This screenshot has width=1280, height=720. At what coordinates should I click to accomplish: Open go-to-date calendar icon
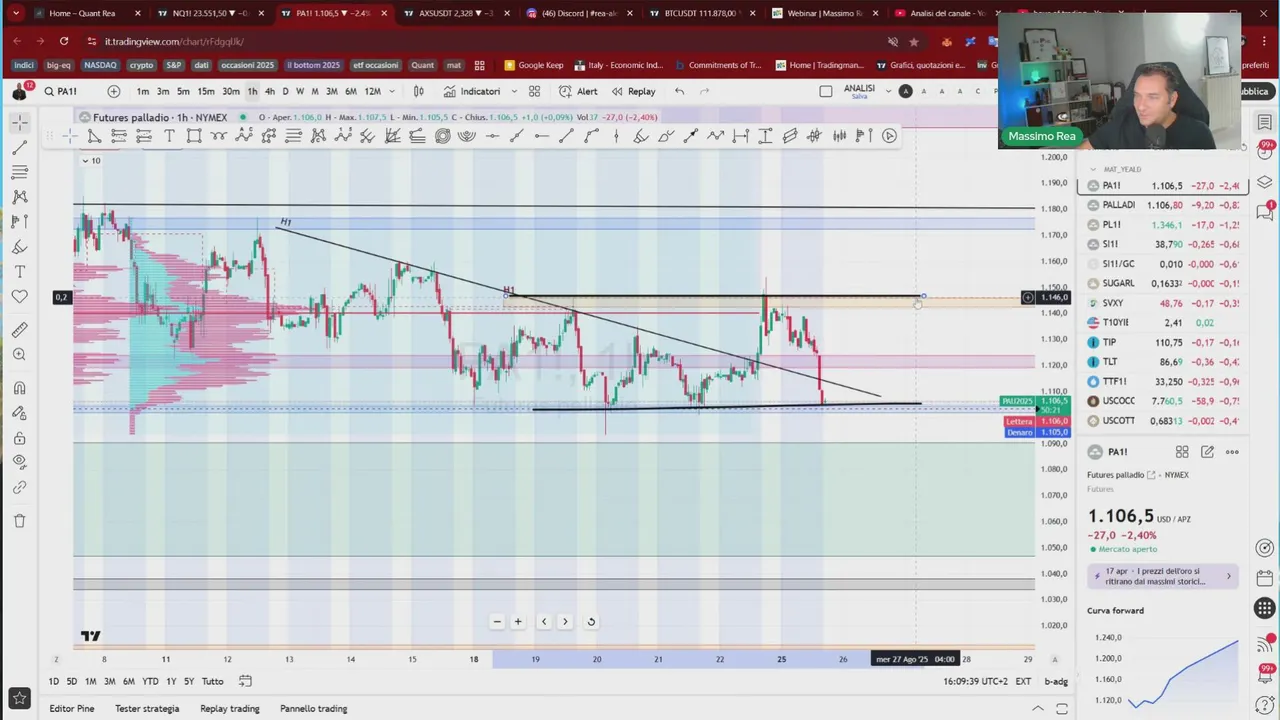point(245,681)
